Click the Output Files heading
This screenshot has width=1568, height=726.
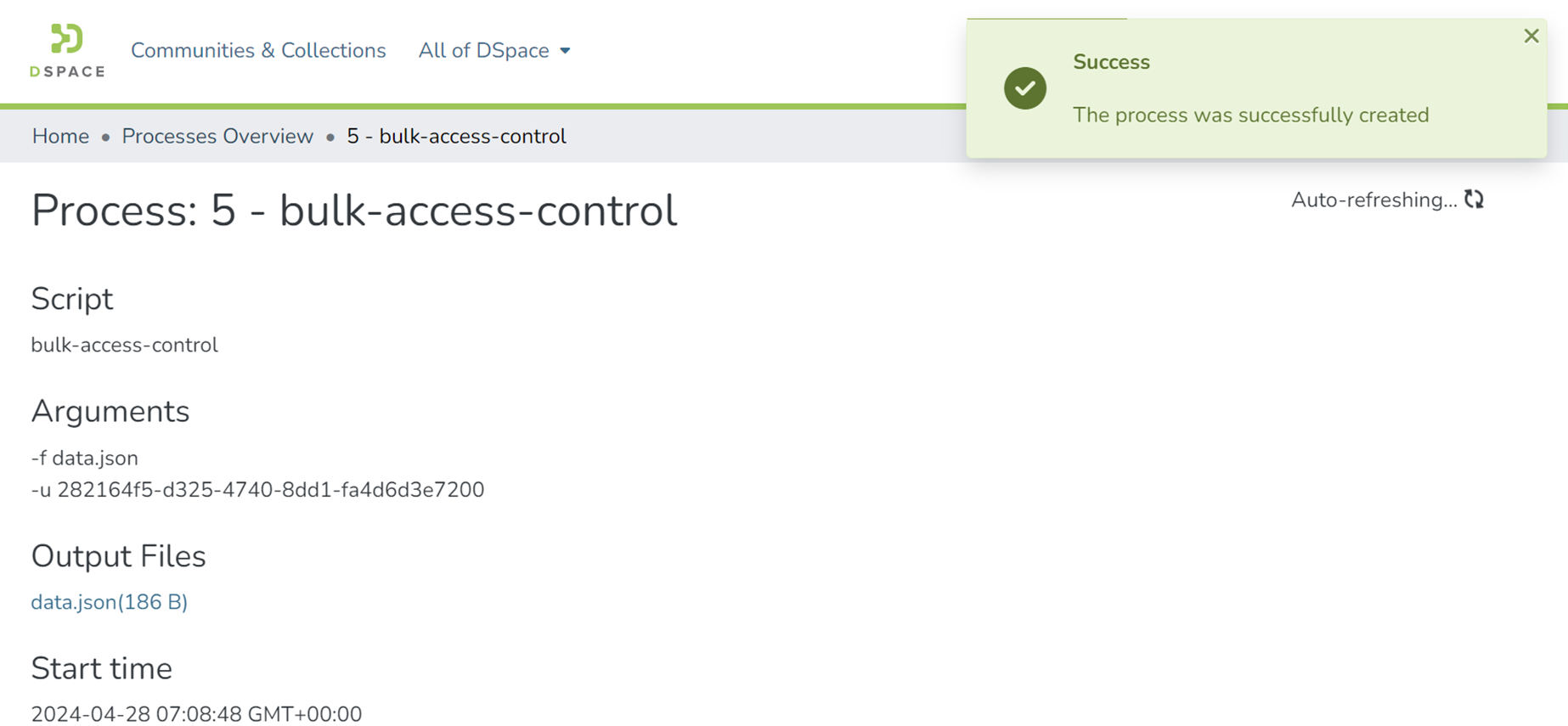[118, 556]
